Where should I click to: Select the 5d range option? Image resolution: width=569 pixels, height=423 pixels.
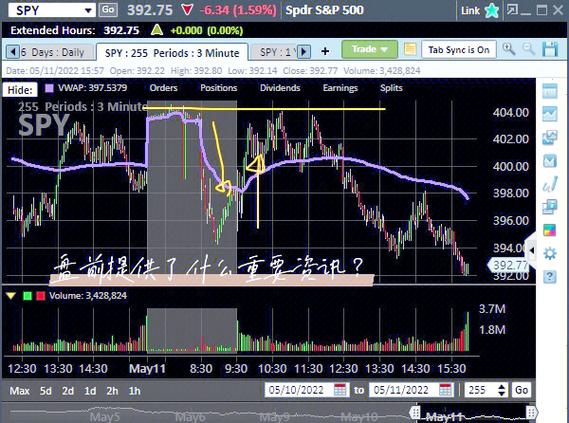(x=45, y=391)
